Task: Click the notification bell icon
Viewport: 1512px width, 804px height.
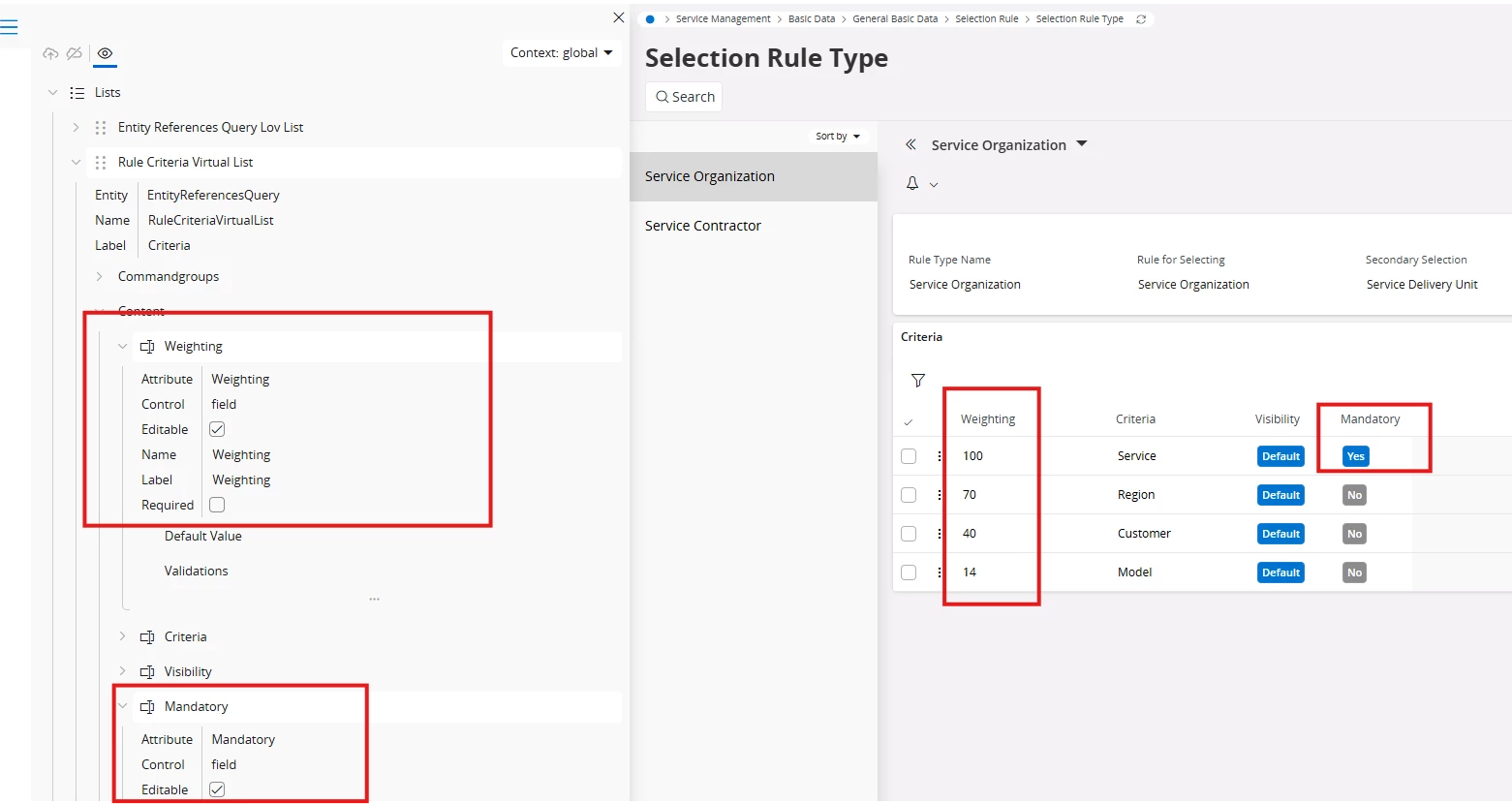Action: click(912, 183)
